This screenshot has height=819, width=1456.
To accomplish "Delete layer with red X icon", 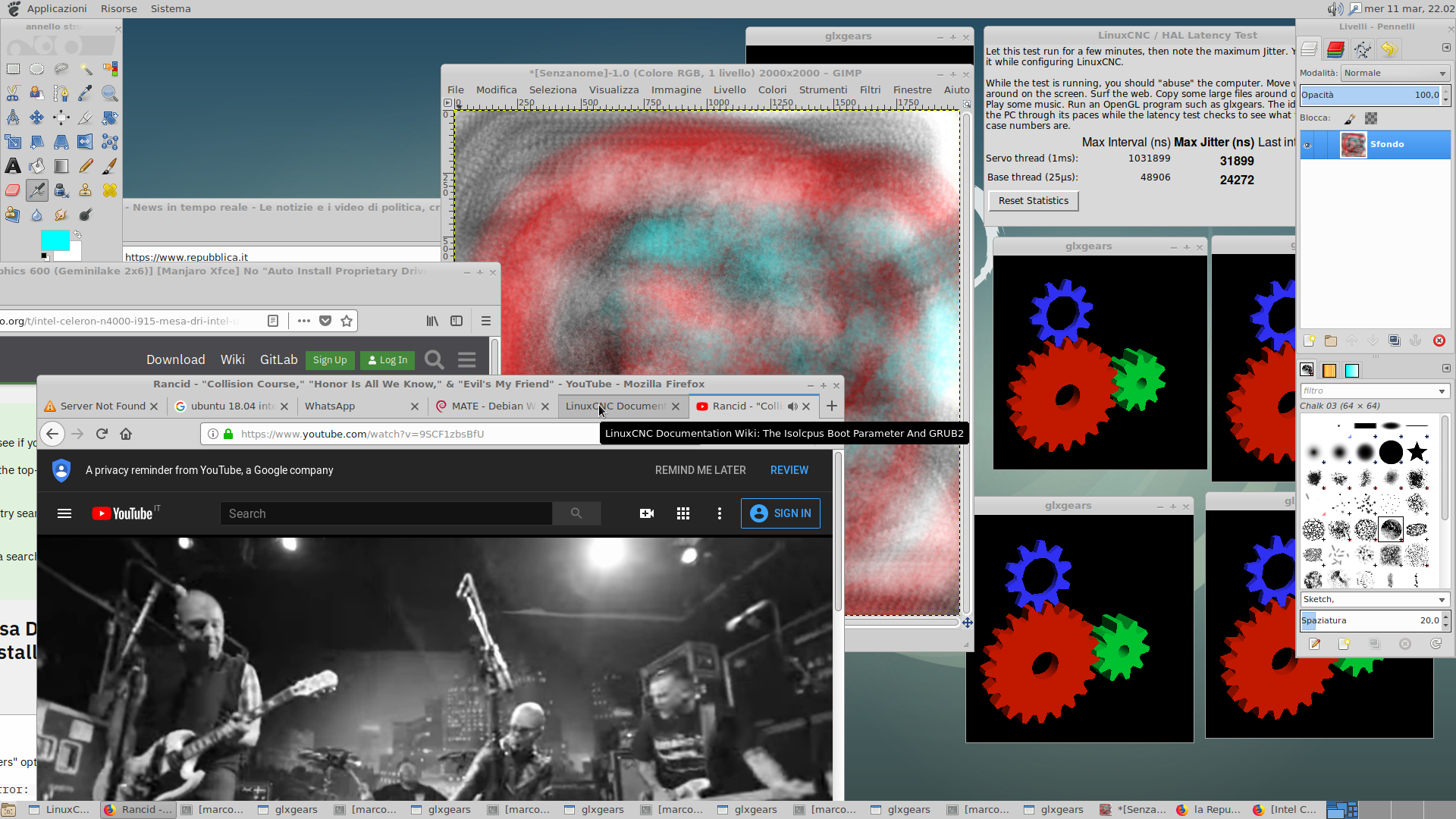I will point(1439,340).
